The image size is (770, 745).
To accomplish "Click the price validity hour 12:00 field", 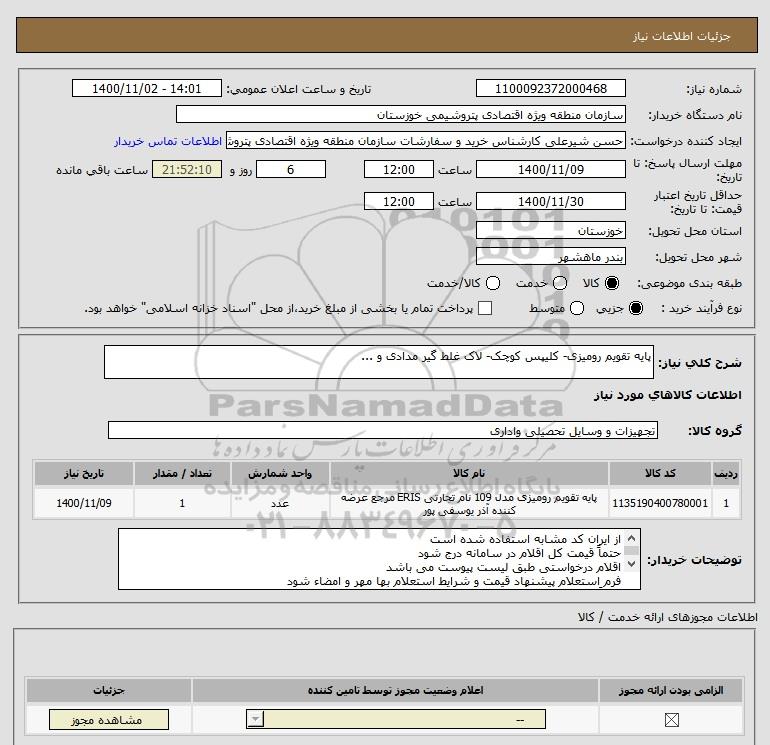I will [399, 201].
